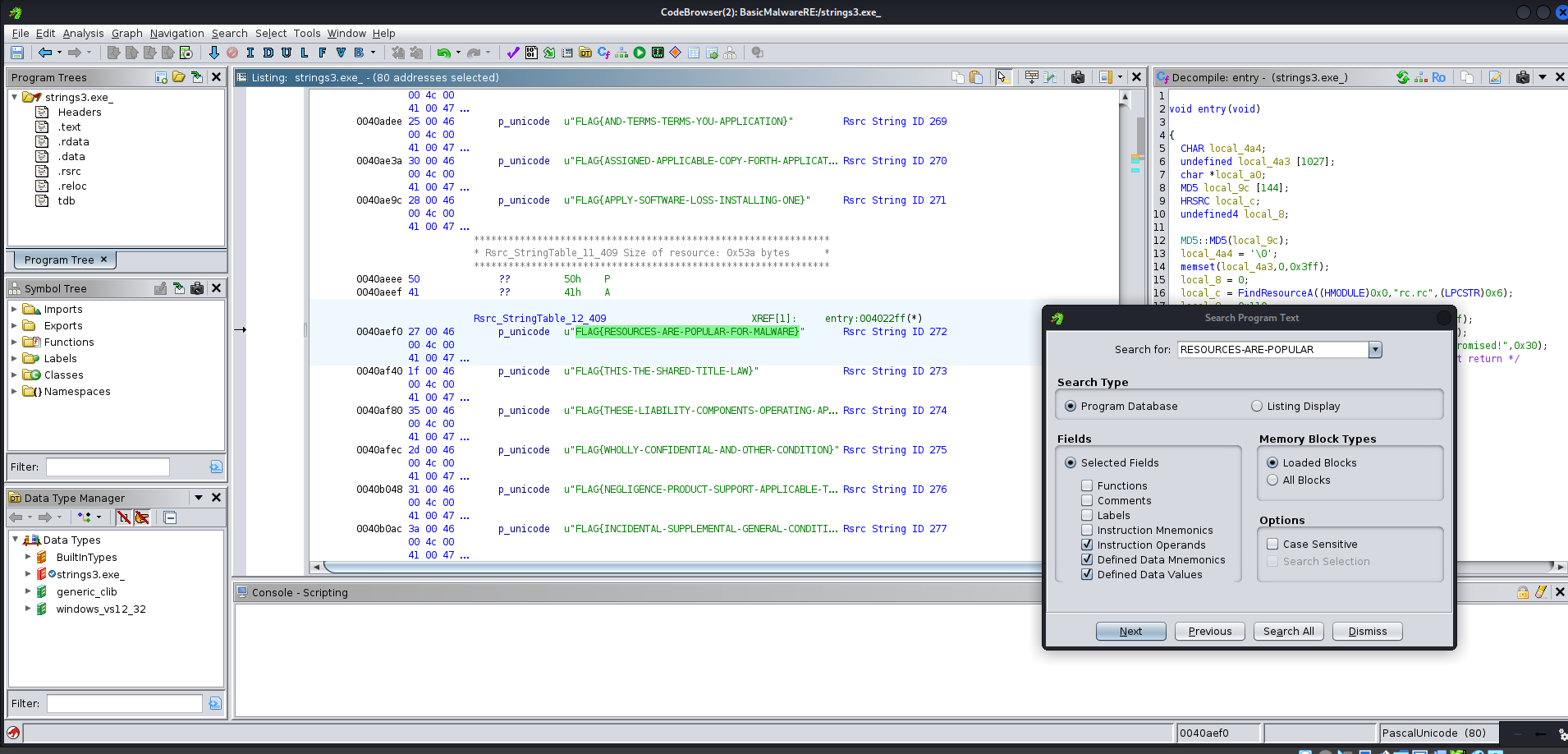Click the Decompile panel re-decompile refresh icon

tap(1403, 77)
